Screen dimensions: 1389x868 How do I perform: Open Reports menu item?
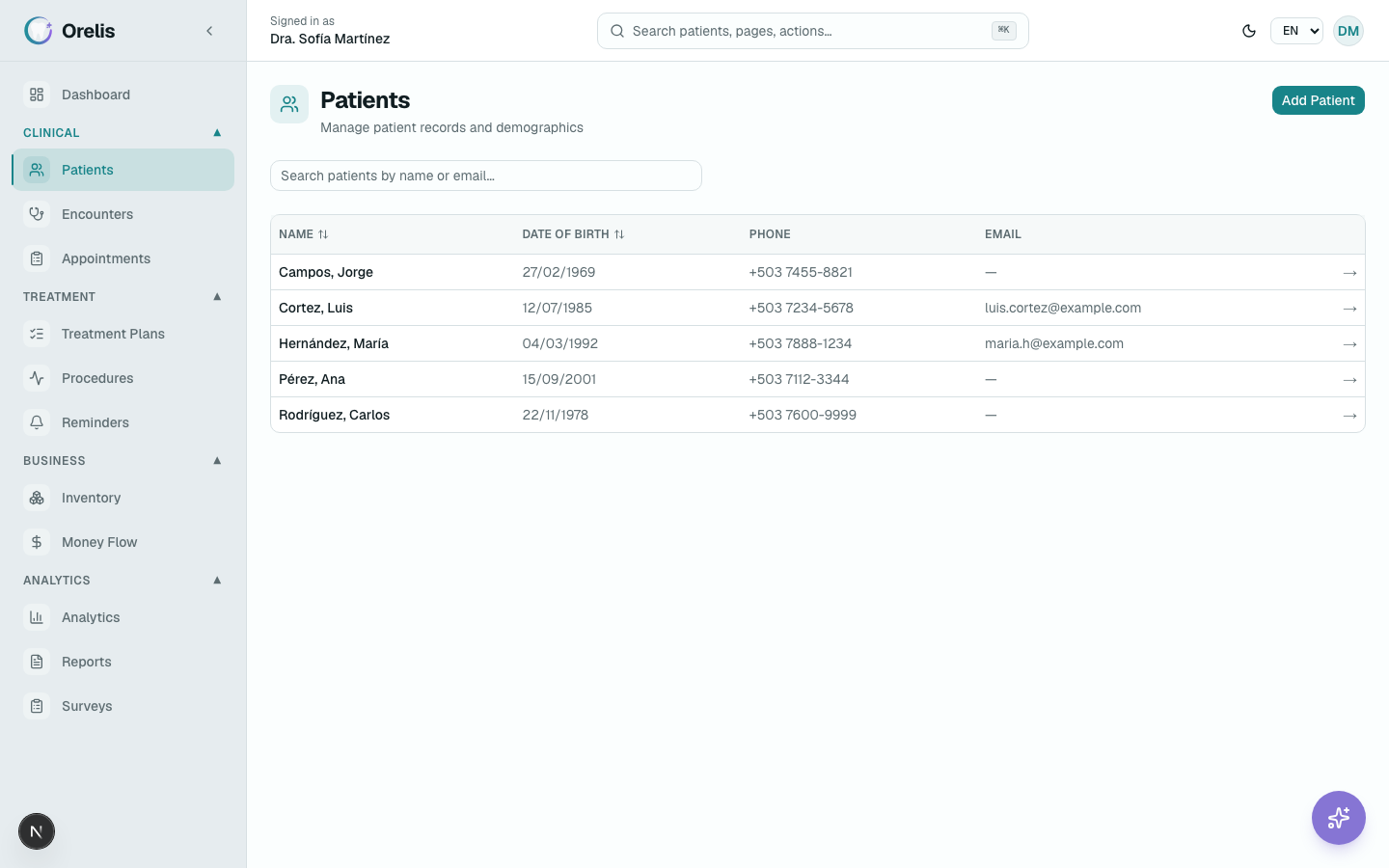coord(123,662)
